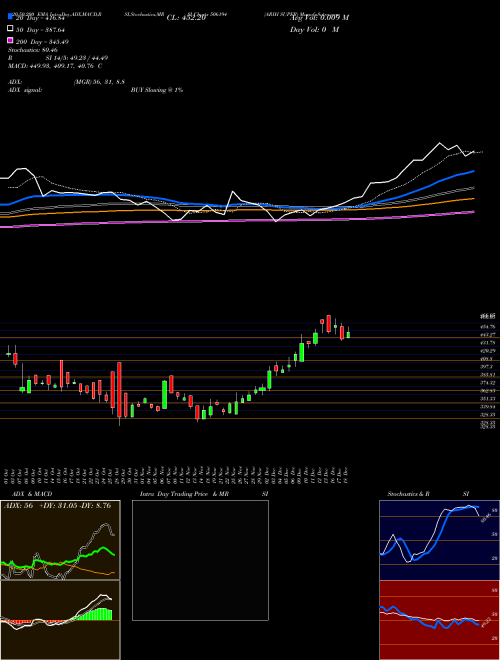The image size is (500, 660).
Task: Click the 'Stochastics: 89.46' reading
Action: pos(33,50)
